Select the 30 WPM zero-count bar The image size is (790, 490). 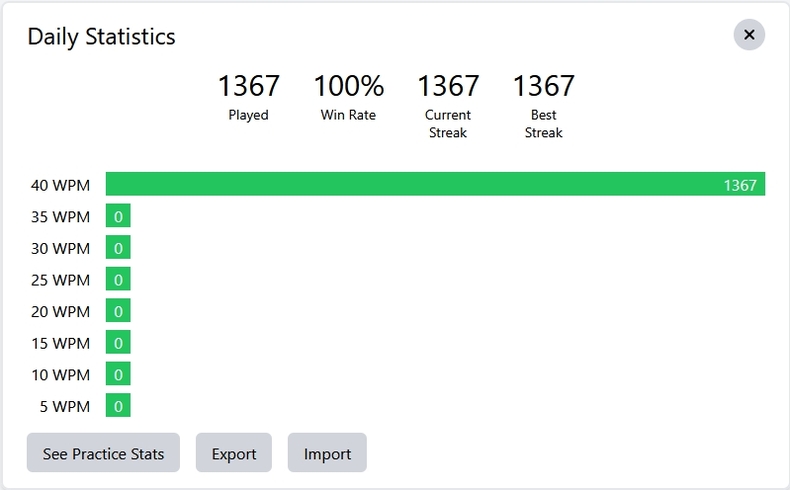coord(118,248)
